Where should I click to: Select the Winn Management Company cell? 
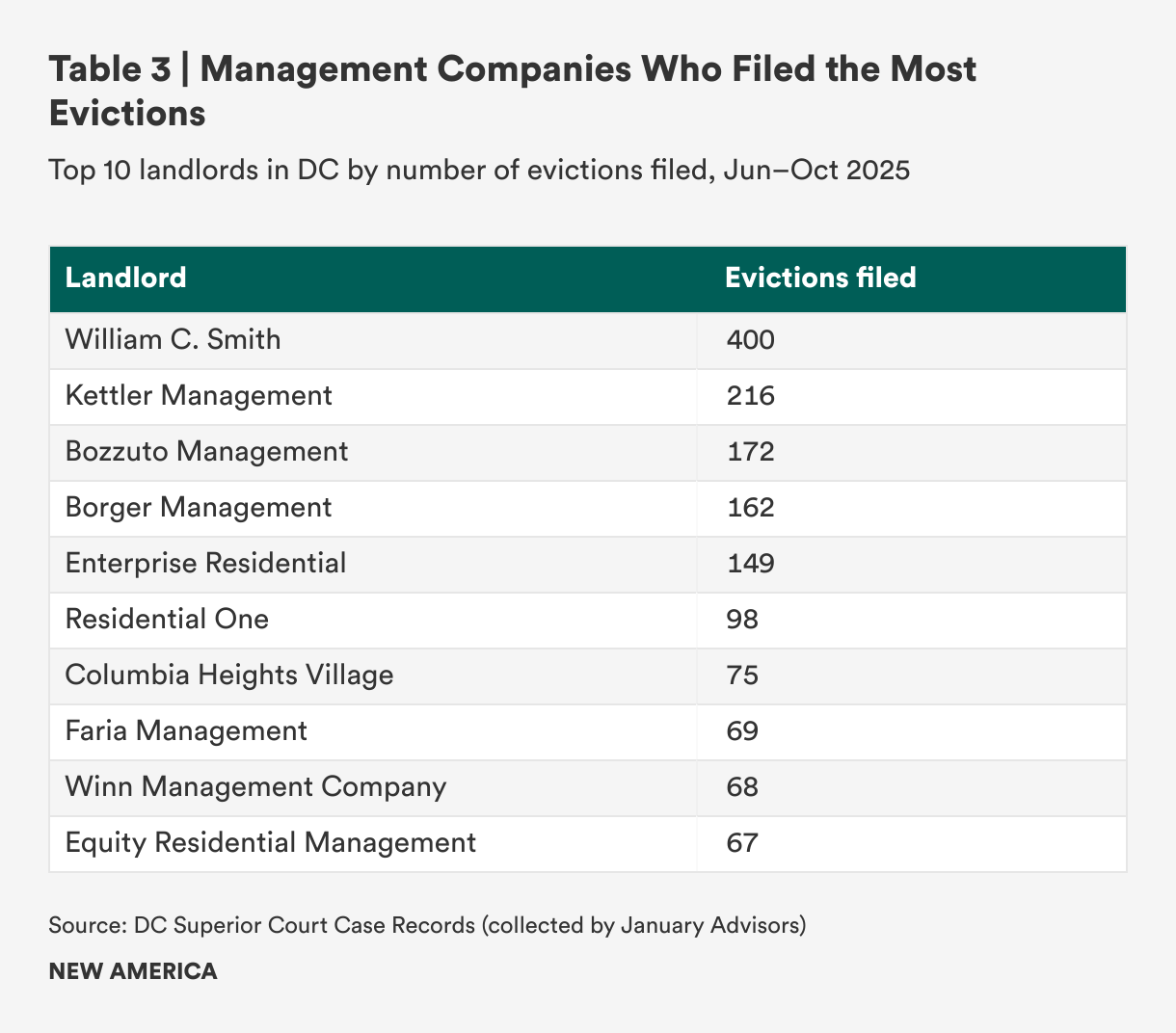coord(255,787)
